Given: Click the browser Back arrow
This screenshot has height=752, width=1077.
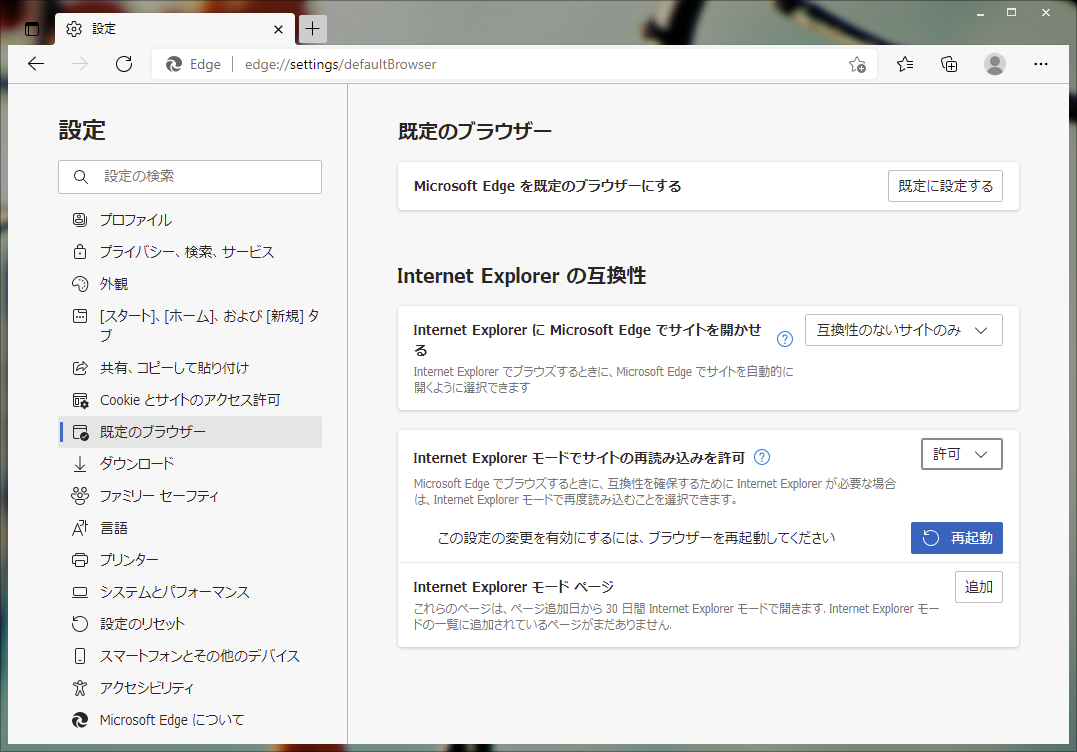Looking at the screenshot, I should pyautogui.click(x=36, y=64).
